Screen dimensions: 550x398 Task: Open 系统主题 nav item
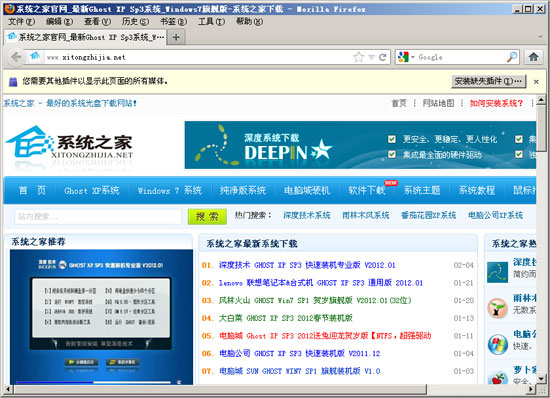coord(422,190)
